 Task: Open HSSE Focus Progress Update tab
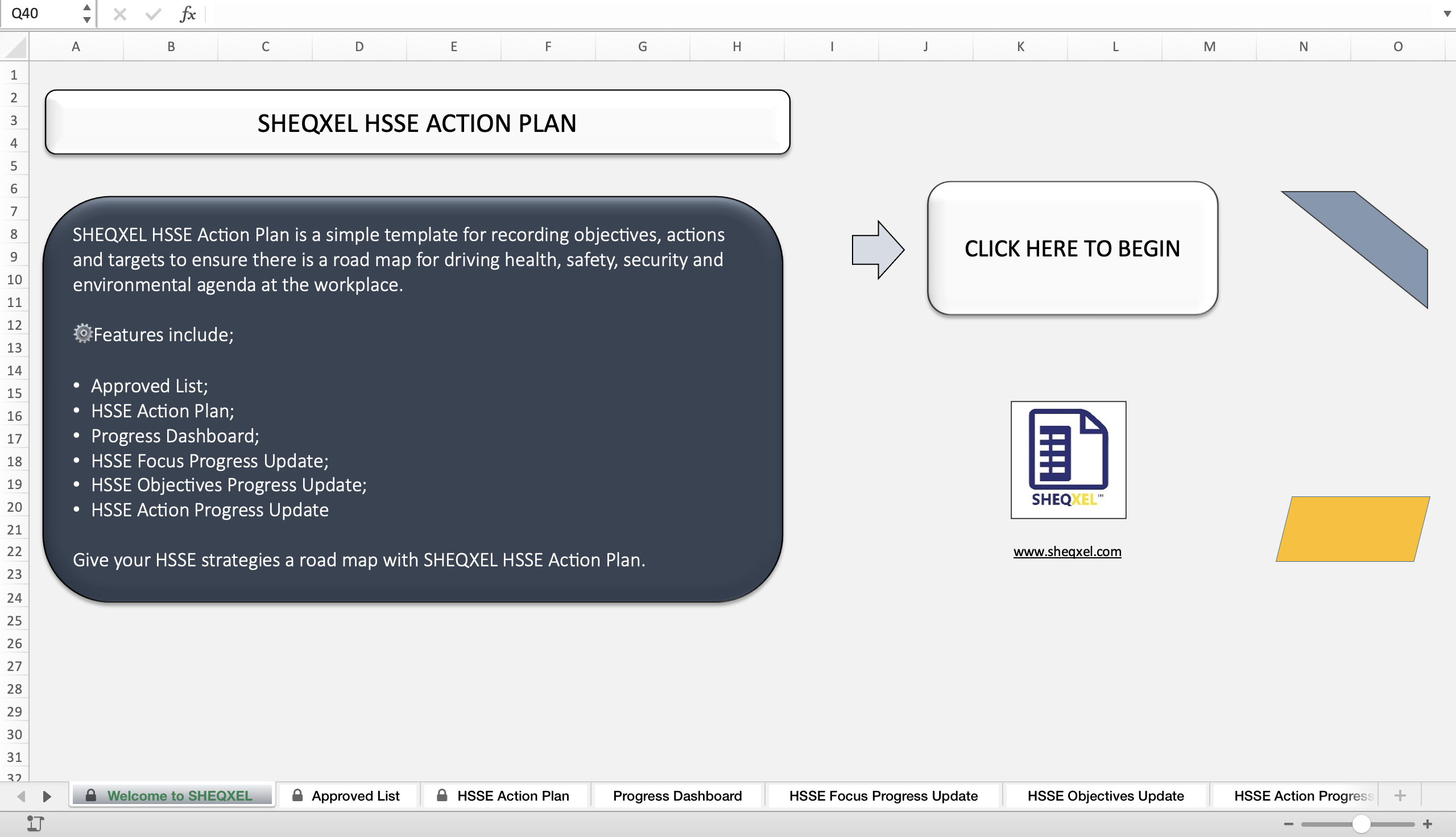coord(883,795)
